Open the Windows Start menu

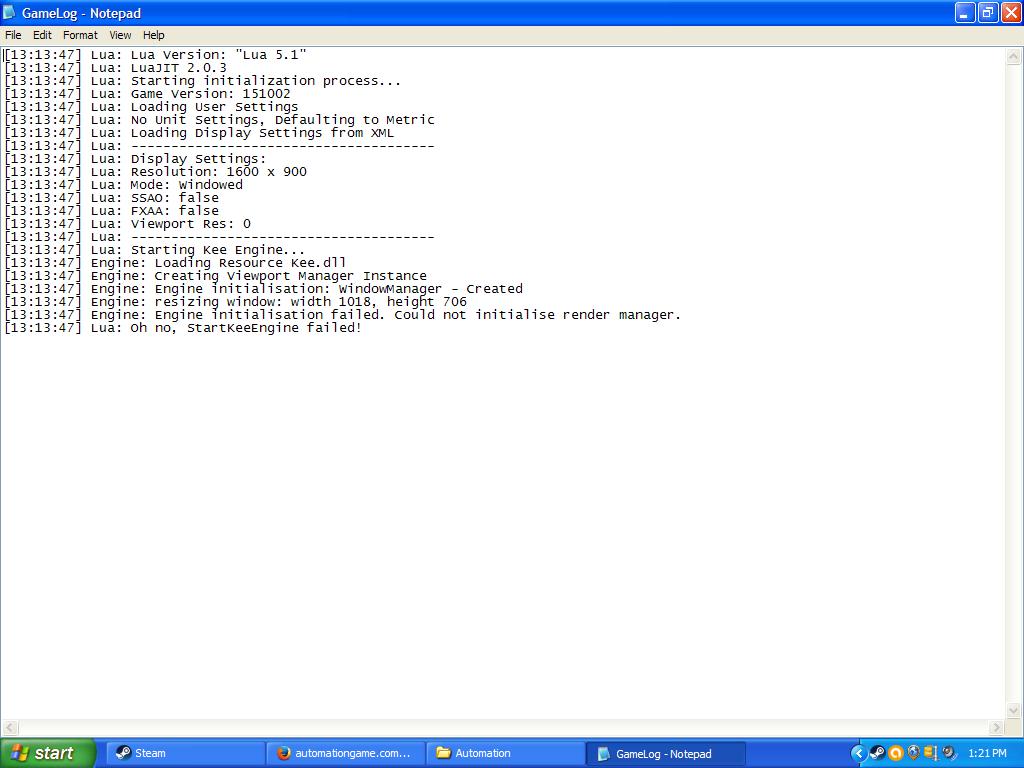coord(47,753)
